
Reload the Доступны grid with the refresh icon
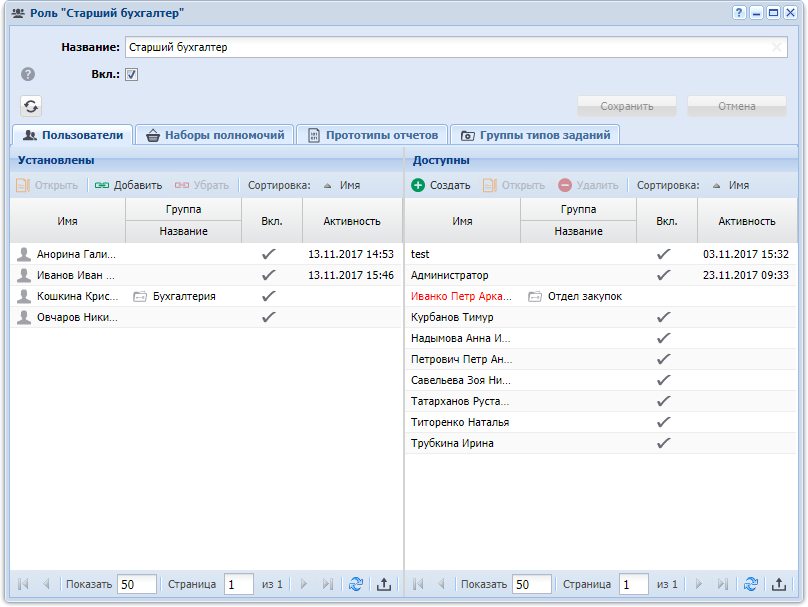751,584
